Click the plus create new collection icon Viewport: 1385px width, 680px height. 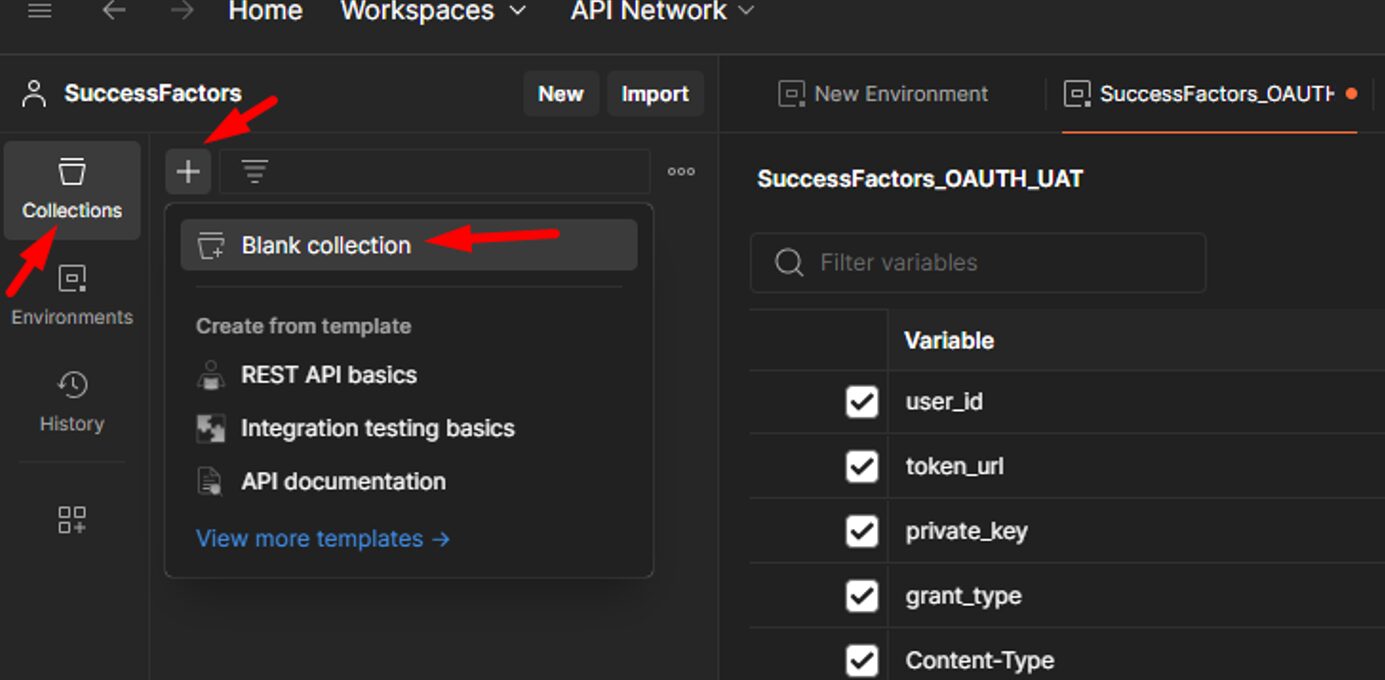click(188, 172)
